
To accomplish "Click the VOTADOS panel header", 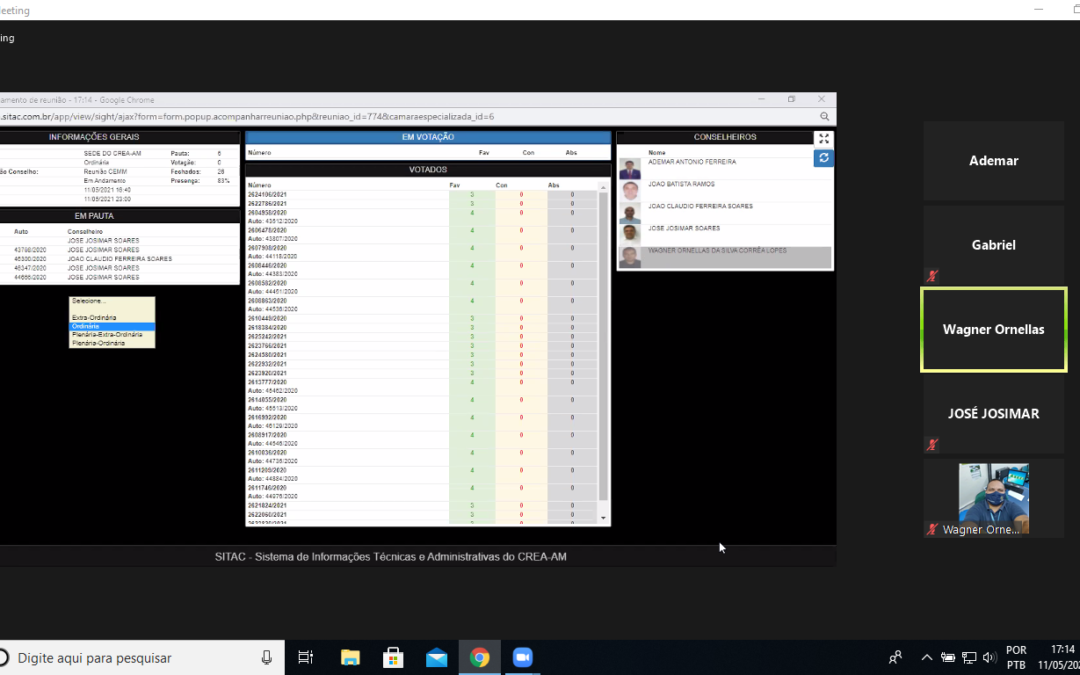I will (428, 169).
